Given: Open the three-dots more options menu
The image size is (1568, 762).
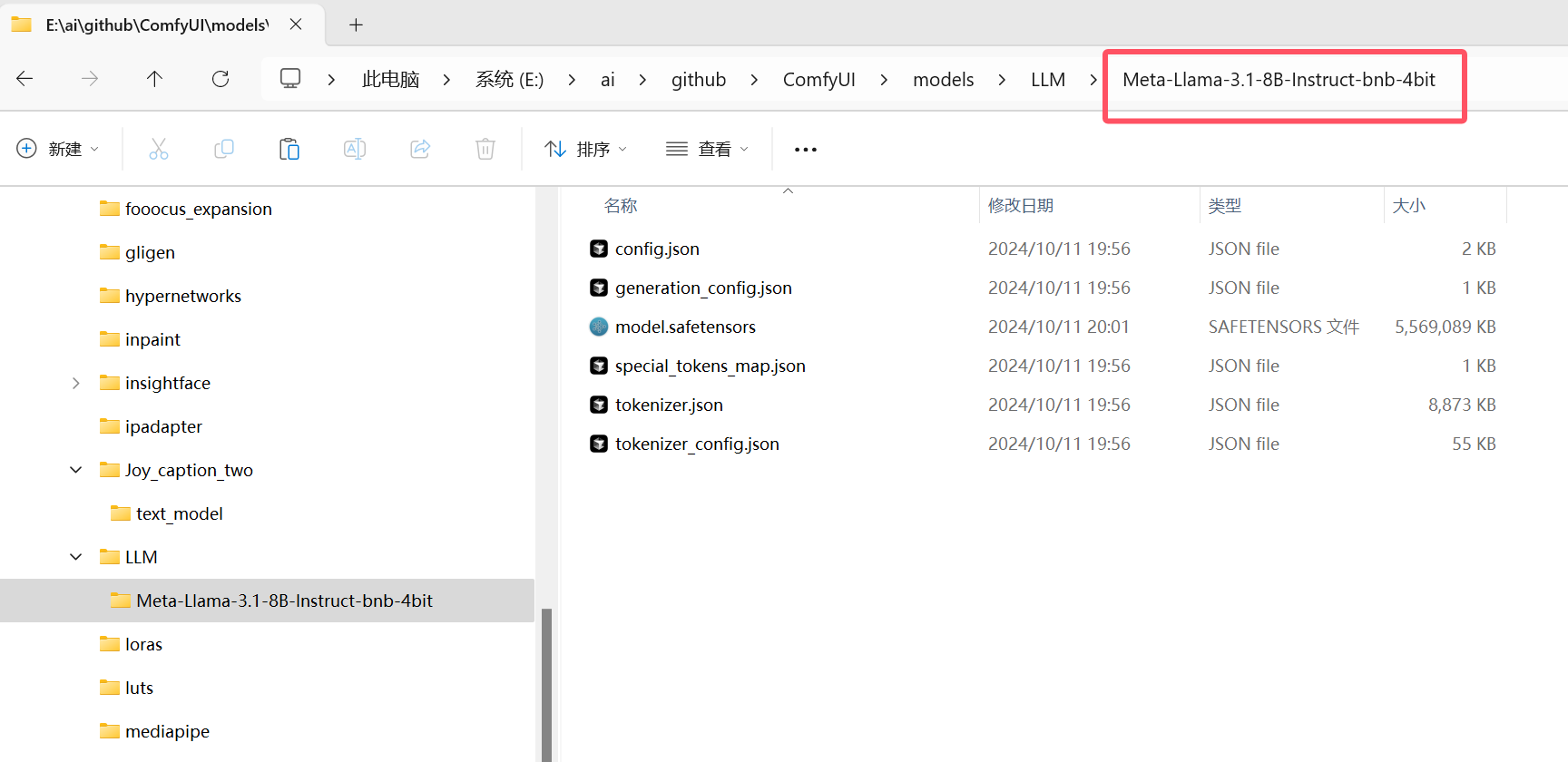Looking at the screenshot, I should (805, 150).
